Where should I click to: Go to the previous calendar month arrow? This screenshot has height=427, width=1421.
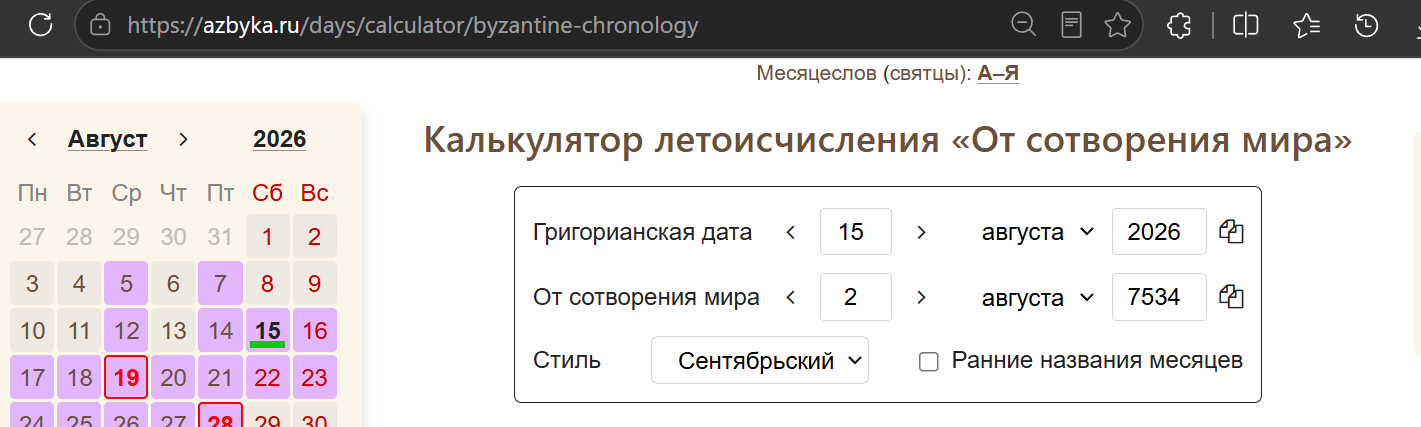tap(32, 139)
